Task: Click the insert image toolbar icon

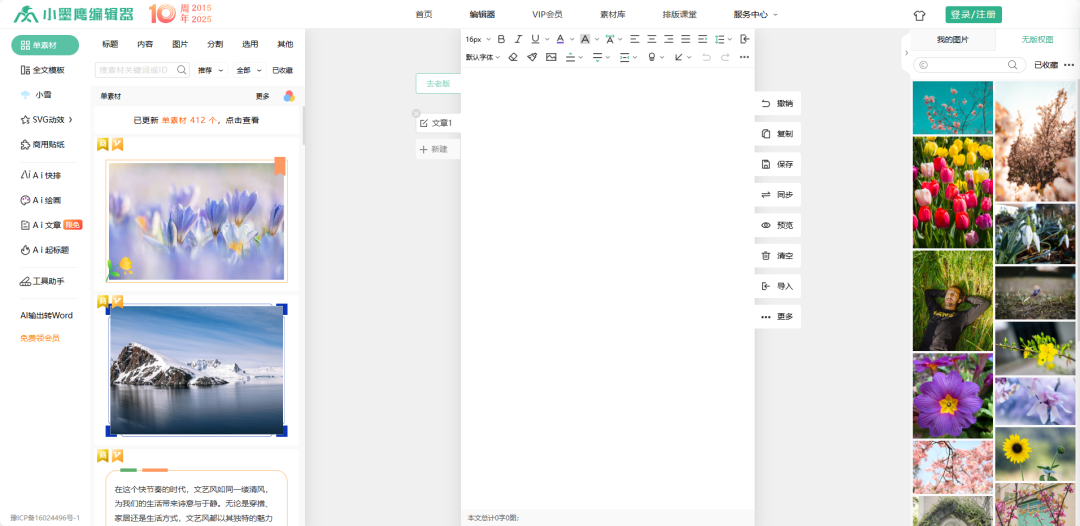Action: [x=551, y=57]
